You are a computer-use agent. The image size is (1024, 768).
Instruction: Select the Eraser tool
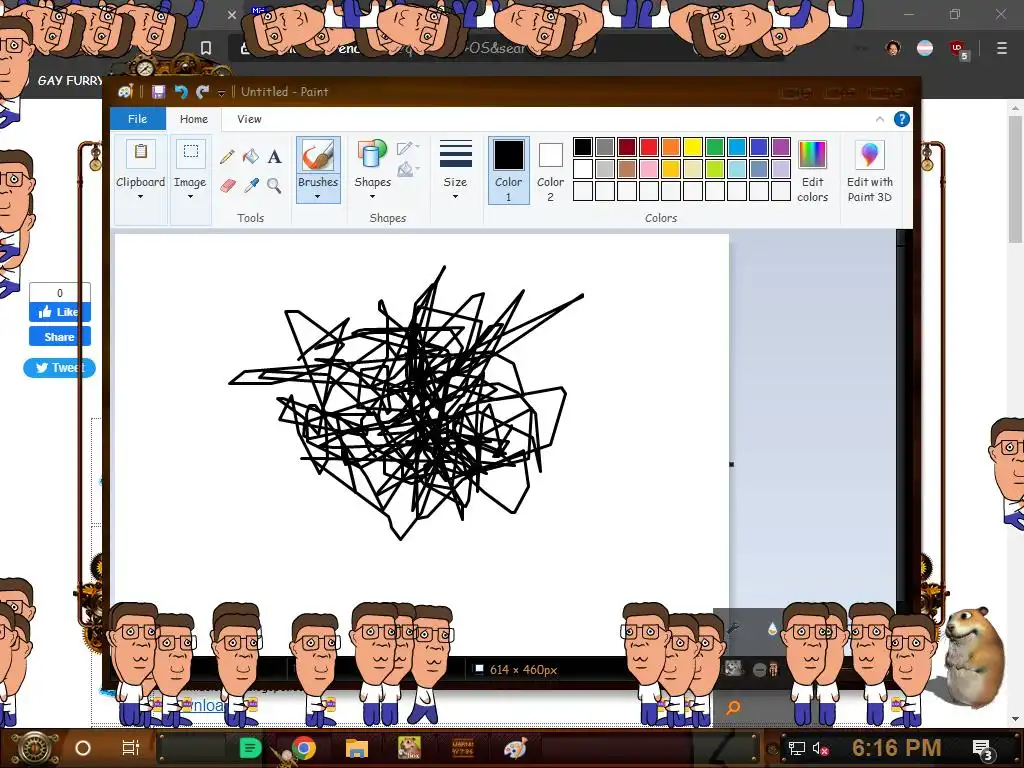click(x=227, y=186)
